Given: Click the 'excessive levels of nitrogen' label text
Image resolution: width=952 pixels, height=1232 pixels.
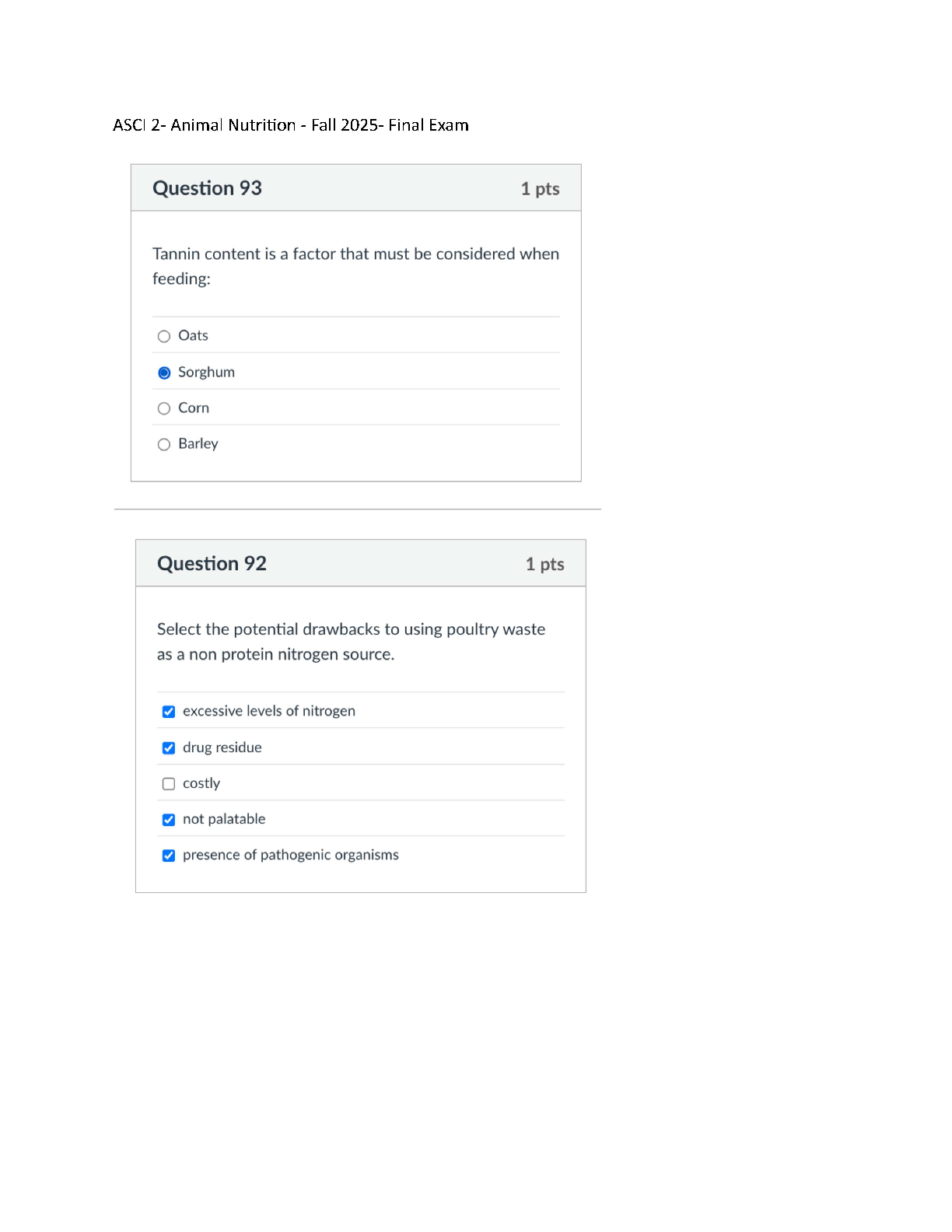Looking at the screenshot, I should click(268, 711).
